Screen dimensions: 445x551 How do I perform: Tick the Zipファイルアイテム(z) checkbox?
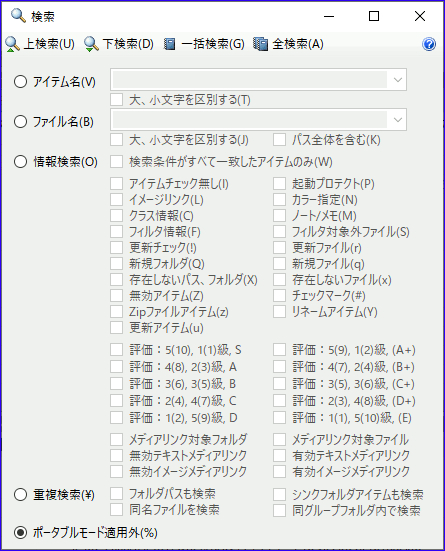click(x=116, y=311)
